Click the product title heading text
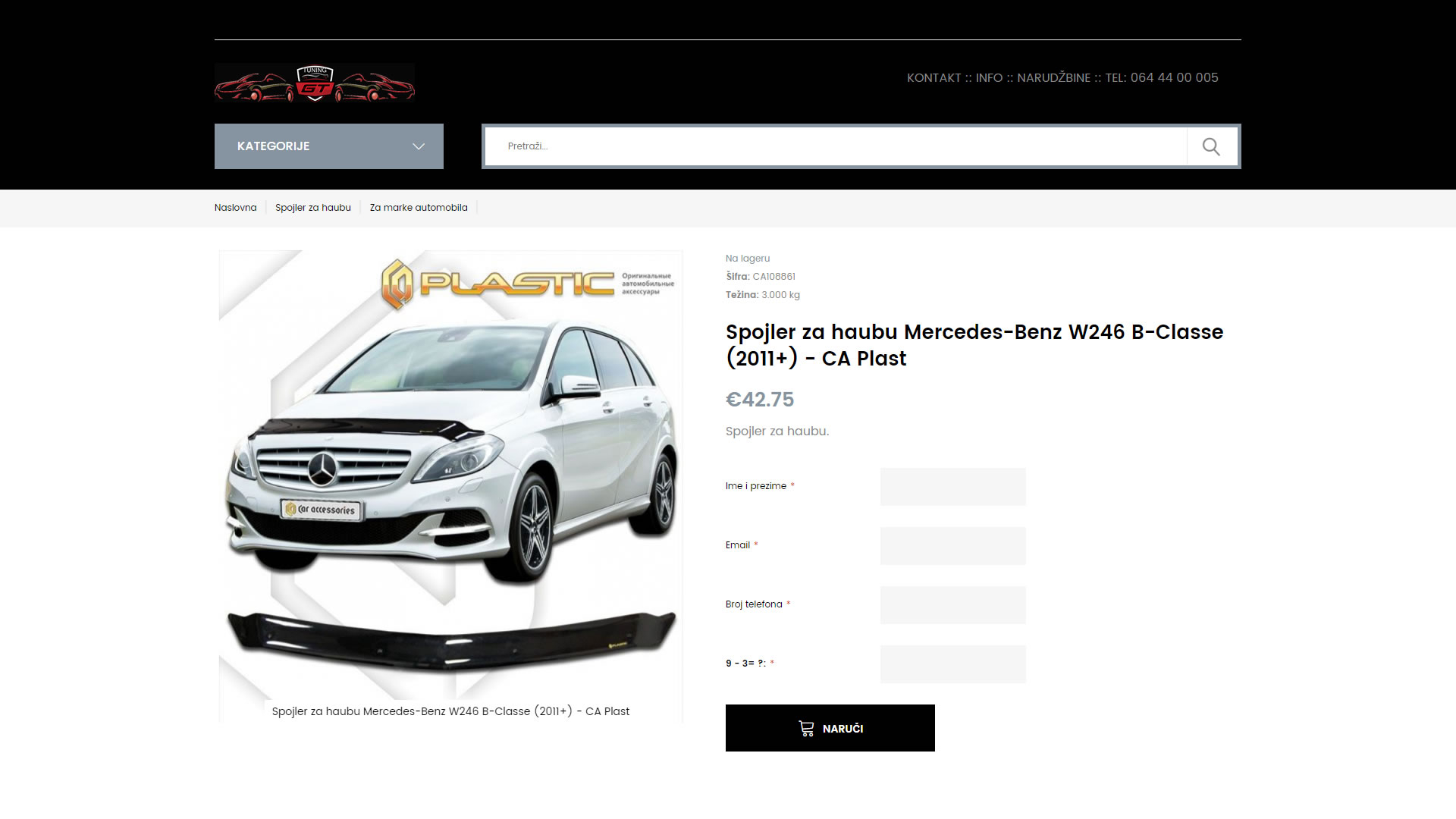Viewport: 1456px width, 819px height. tap(974, 345)
